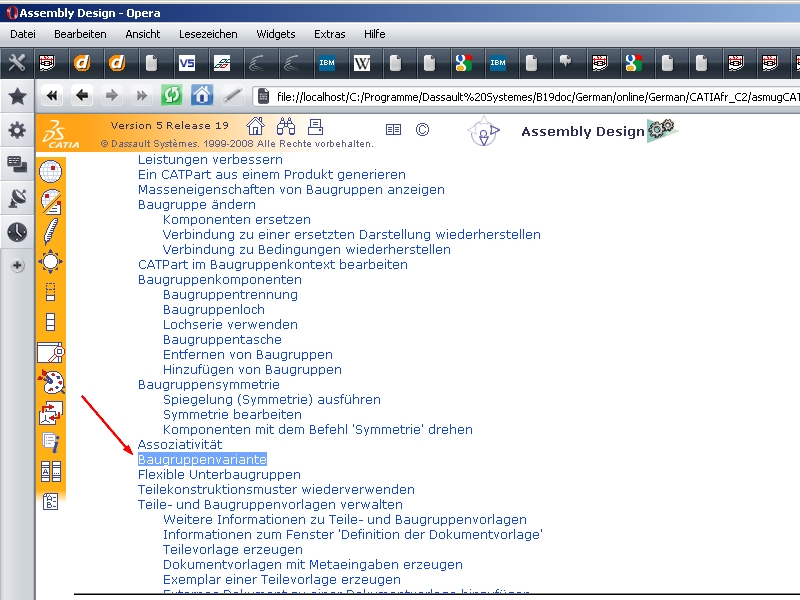
Task: Open Entfernen von Baugruppen link
Action: 247,355
